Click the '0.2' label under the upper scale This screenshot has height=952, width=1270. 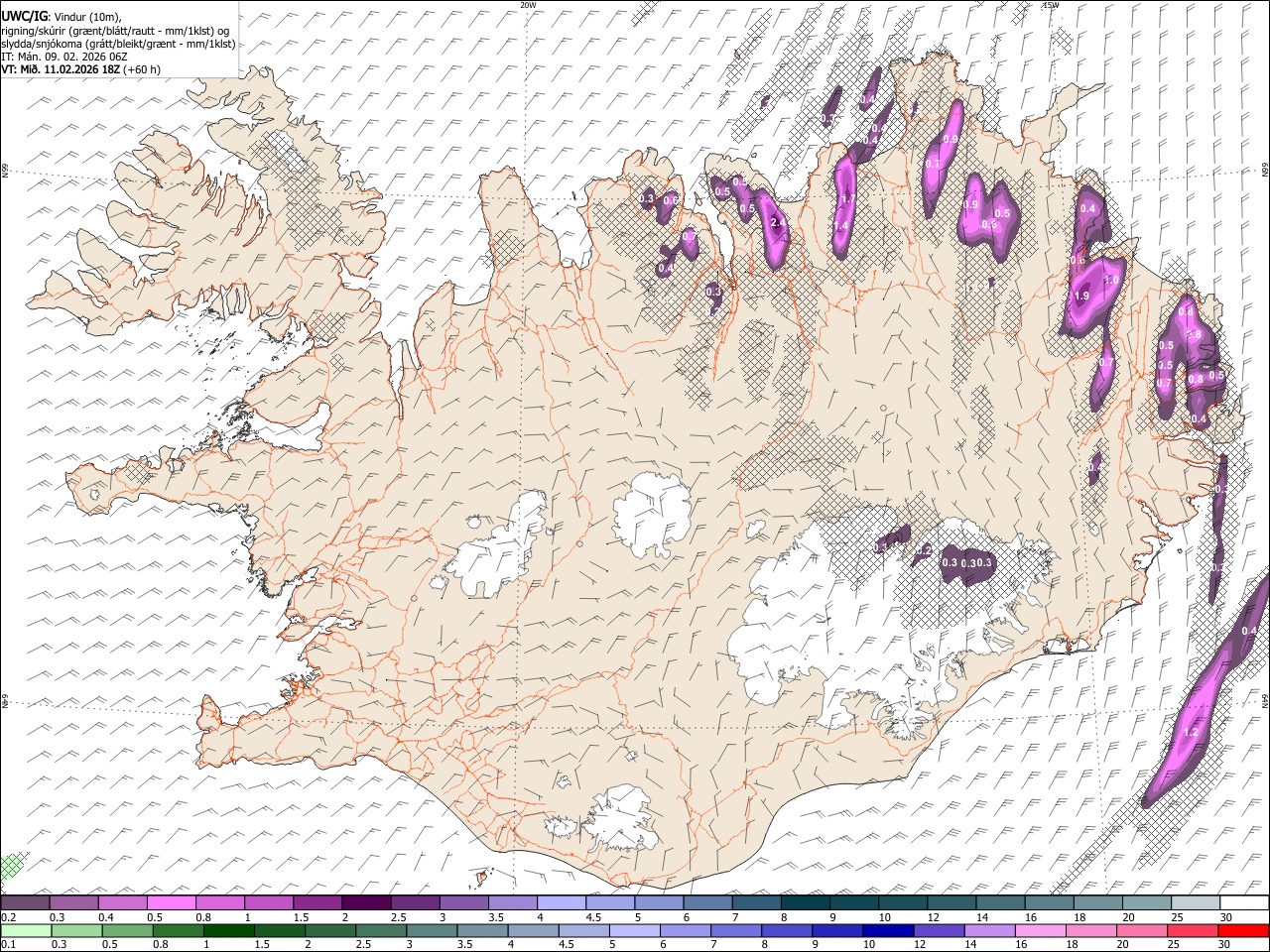coord(8,917)
